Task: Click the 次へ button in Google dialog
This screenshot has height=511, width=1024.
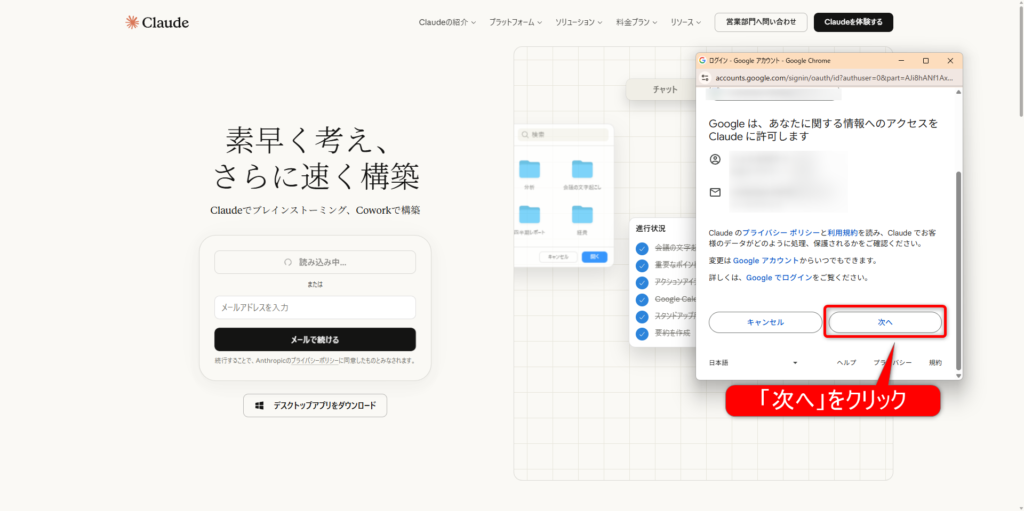Action: (884, 322)
